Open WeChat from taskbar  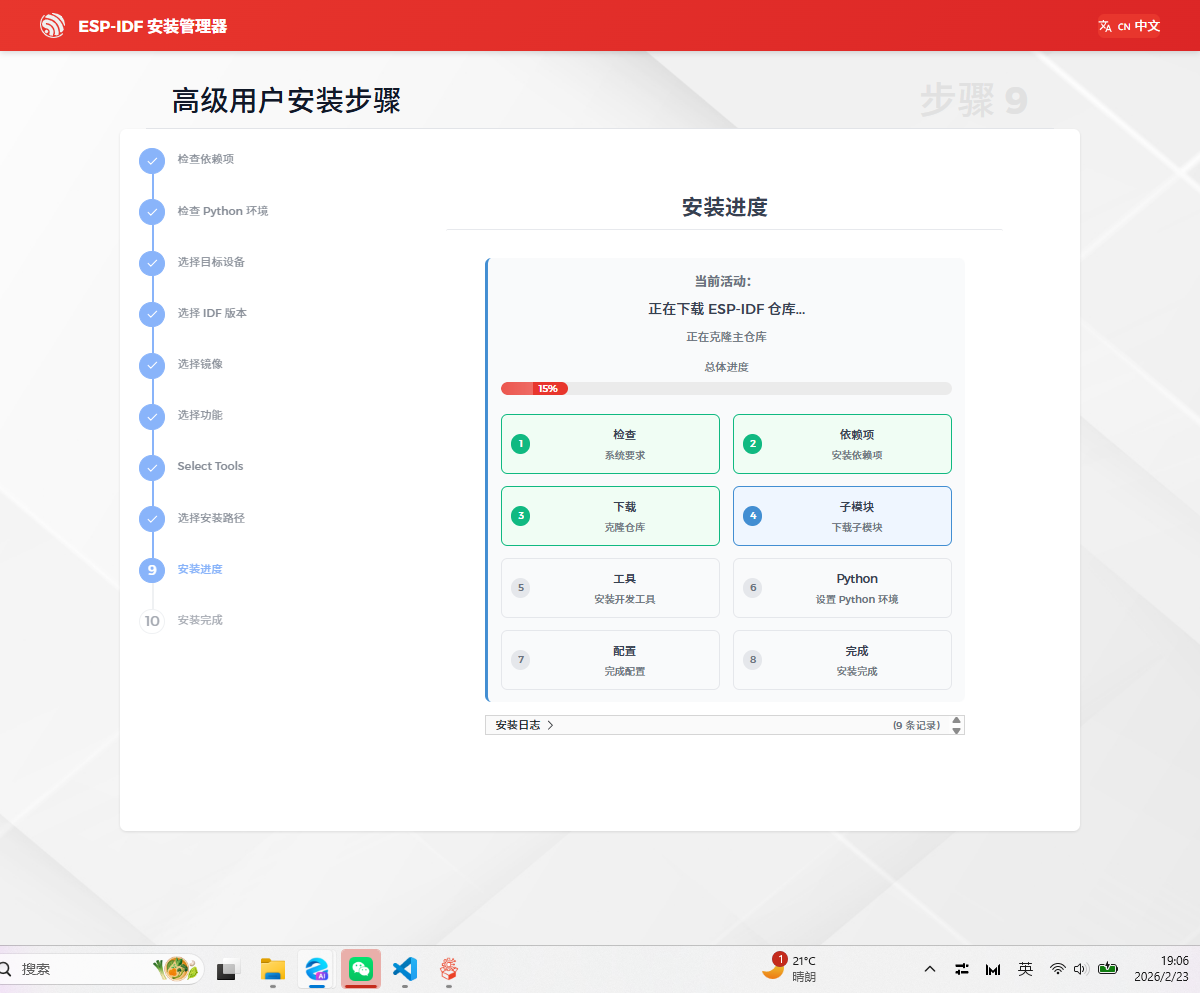click(x=361, y=969)
